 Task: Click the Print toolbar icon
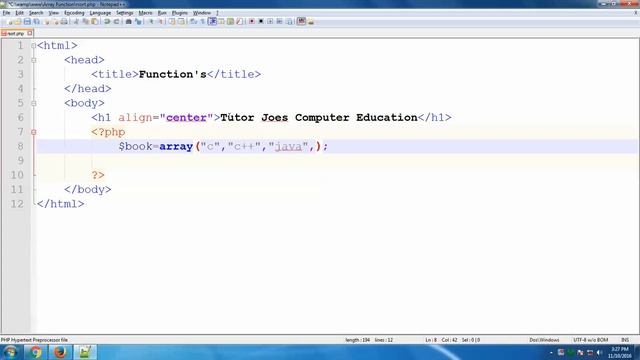click(64, 21)
